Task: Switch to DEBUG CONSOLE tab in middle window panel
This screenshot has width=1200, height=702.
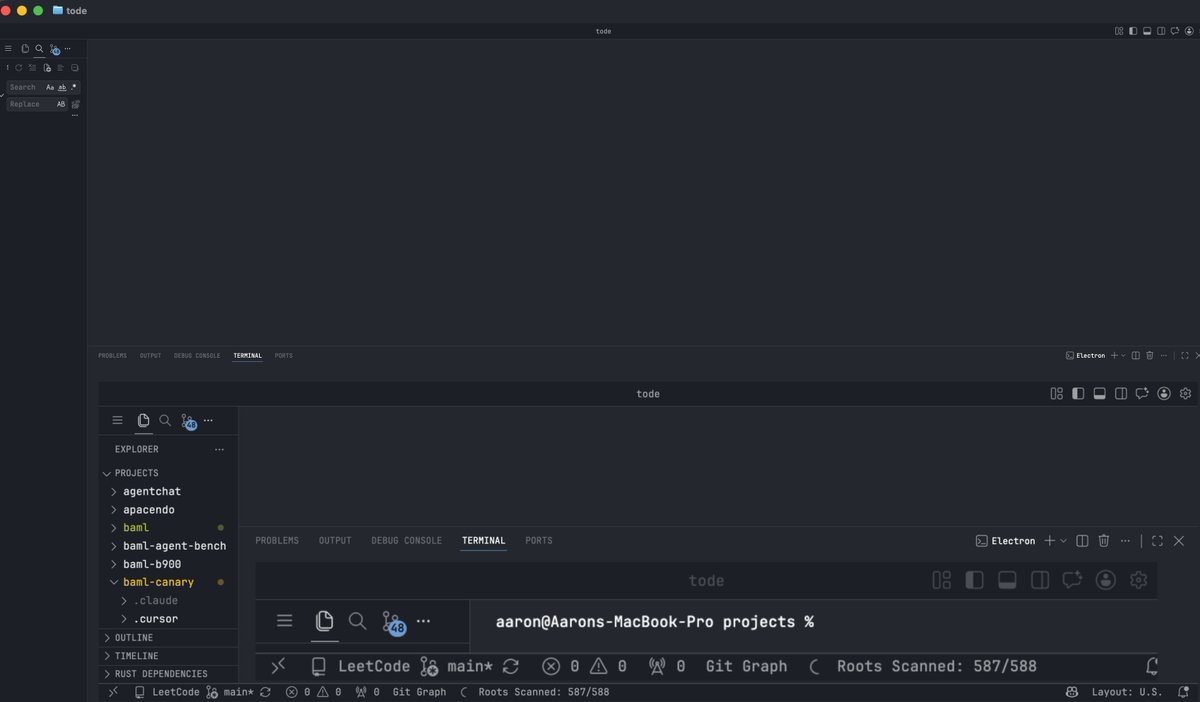Action: click(406, 541)
